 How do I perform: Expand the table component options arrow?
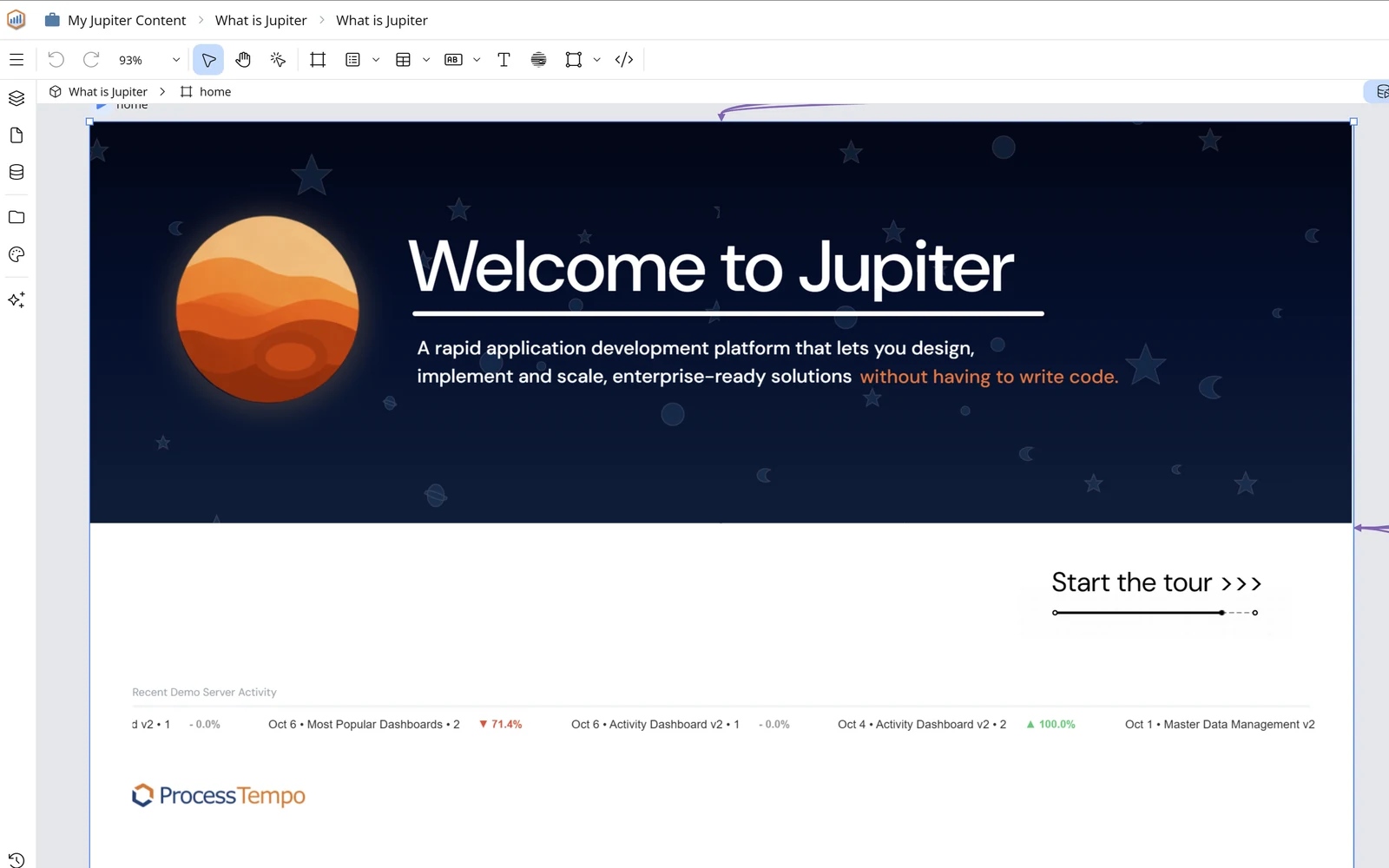tap(426, 60)
